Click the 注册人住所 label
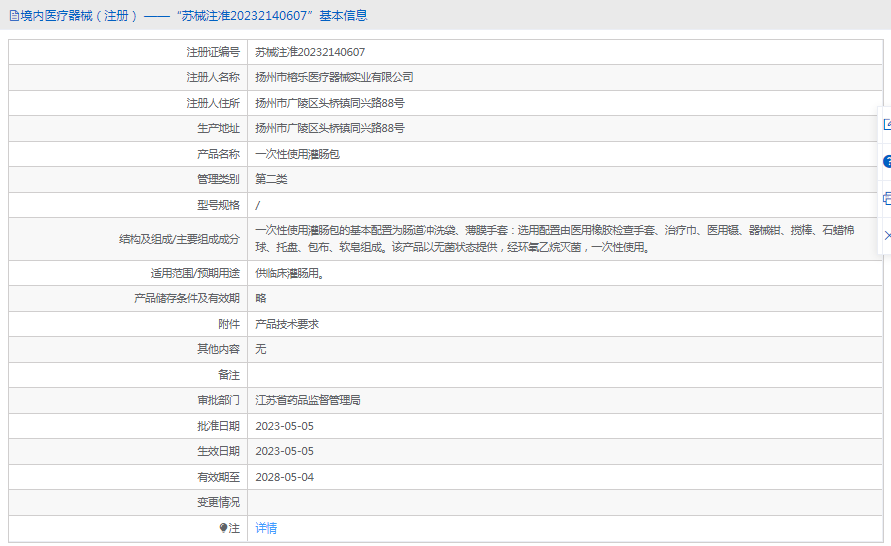Screen dimensions: 891x546 pyautogui.click(x=213, y=103)
